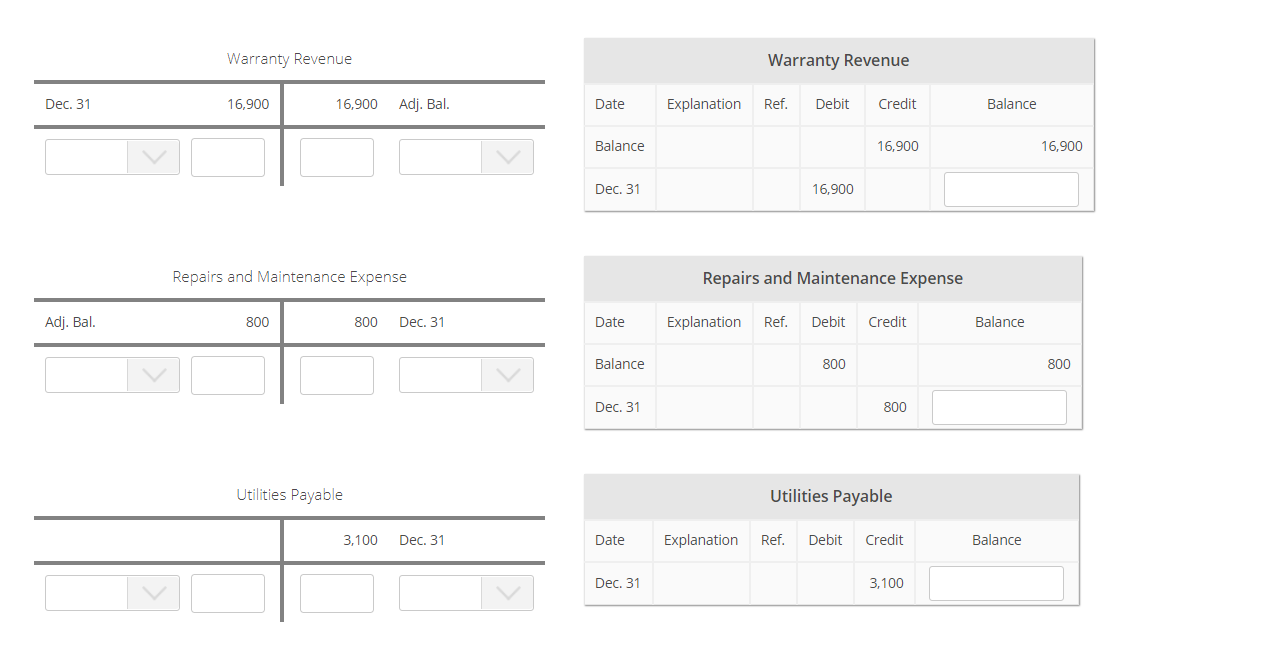The image size is (1278, 661).
Task: Click the debit amount field under Utilities Payable
Action: (x=227, y=593)
